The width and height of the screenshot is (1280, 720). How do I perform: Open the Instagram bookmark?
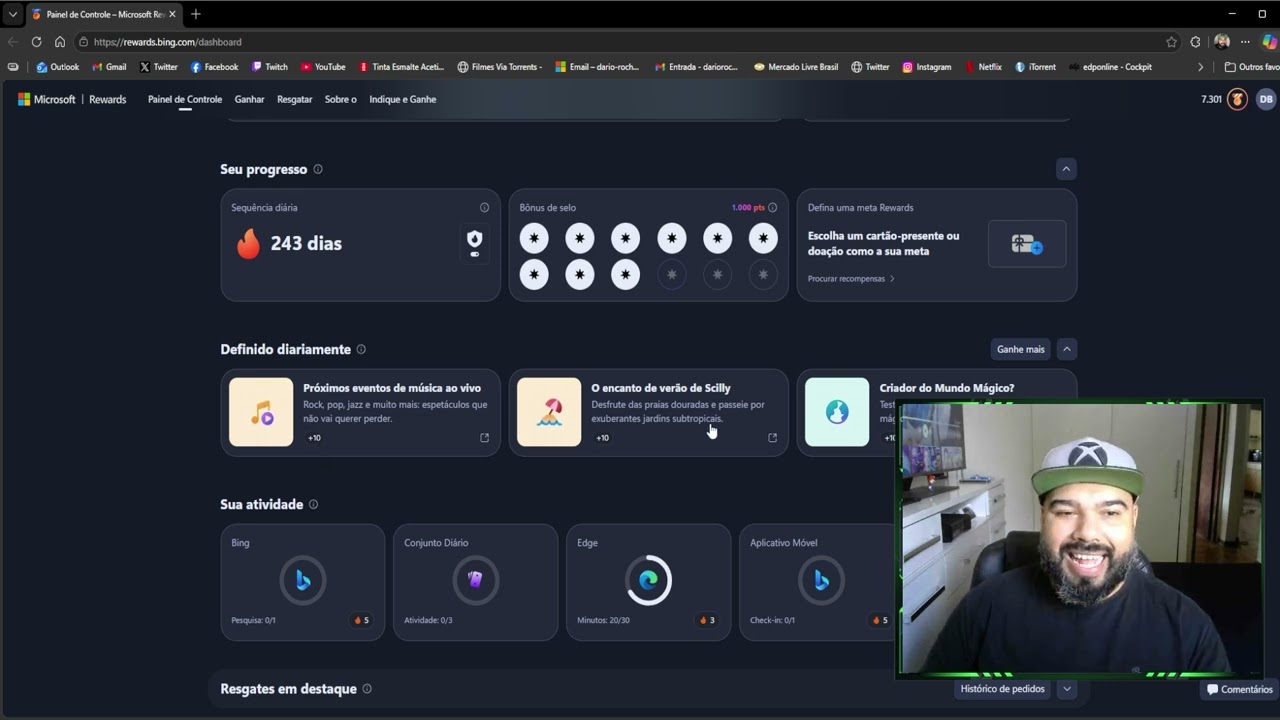[926, 67]
